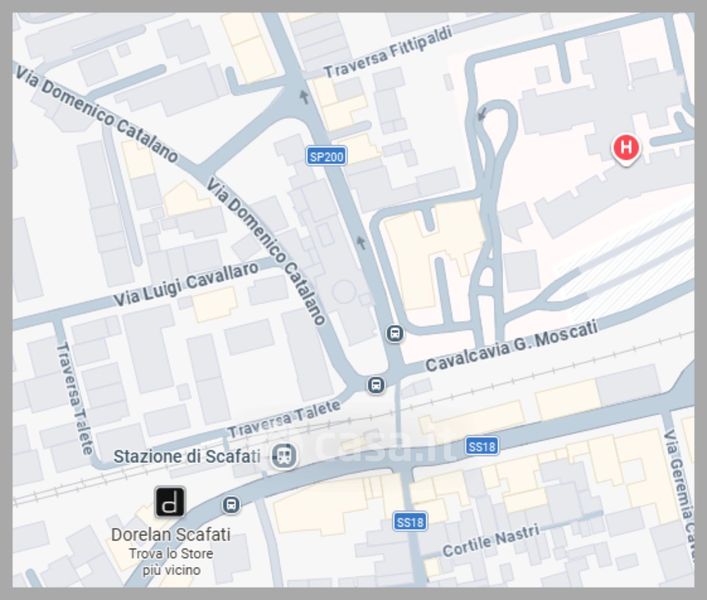Click bus stop icon at Cavalcavia junction
Image resolution: width=707 pixels, height=600 pixels.
click(x=376, y=385)
